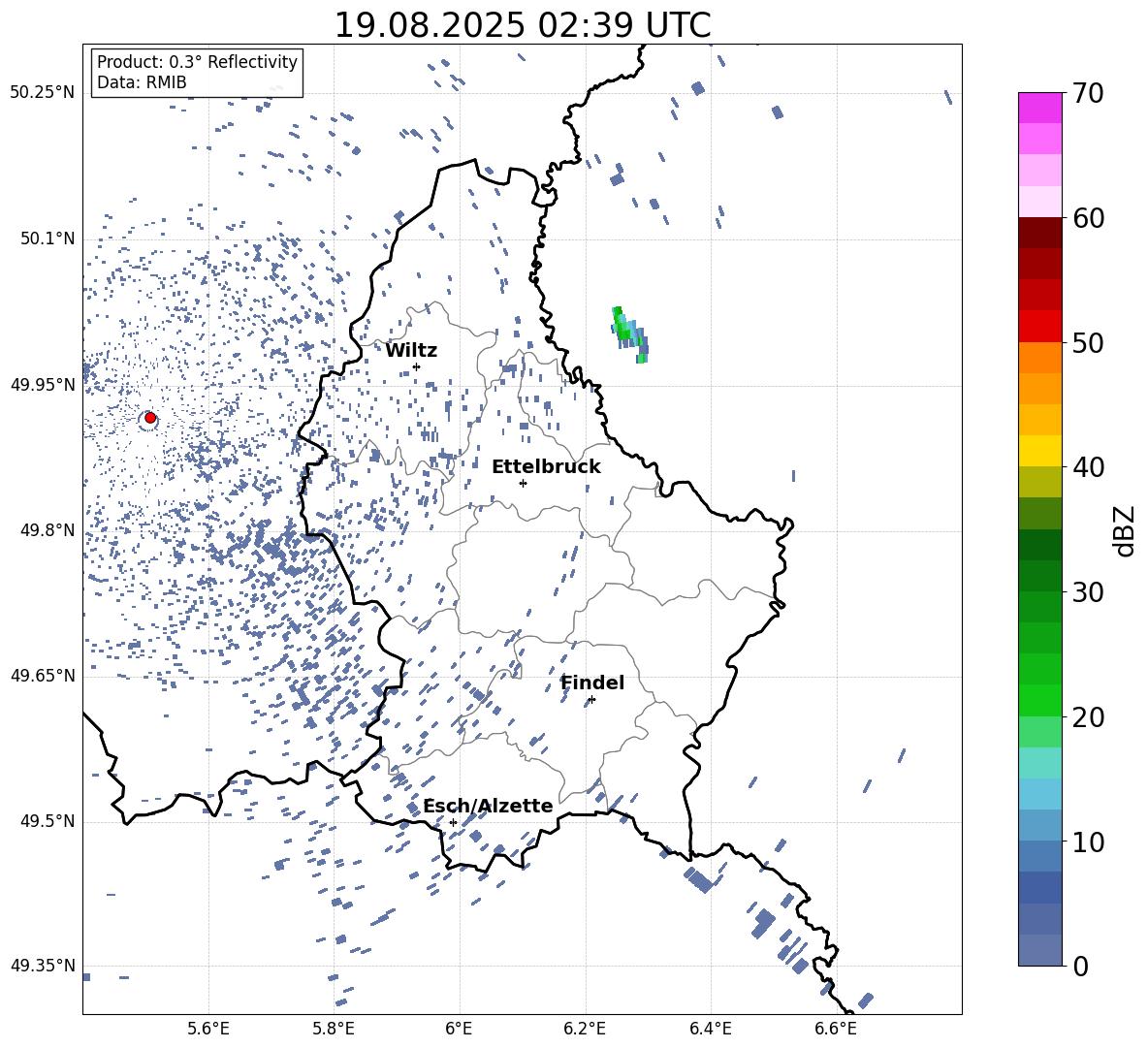Click longitude label '6°E'

(459, 1029)
